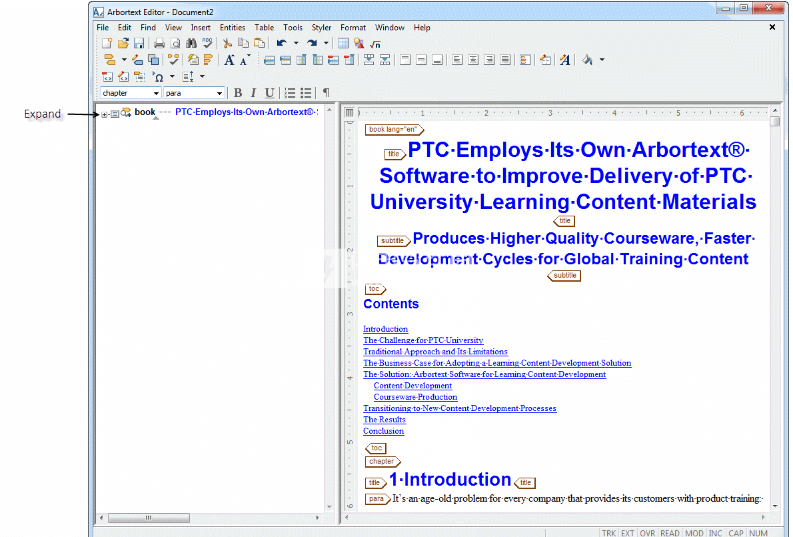Insert an equation with the square root icon

[375, 44]
